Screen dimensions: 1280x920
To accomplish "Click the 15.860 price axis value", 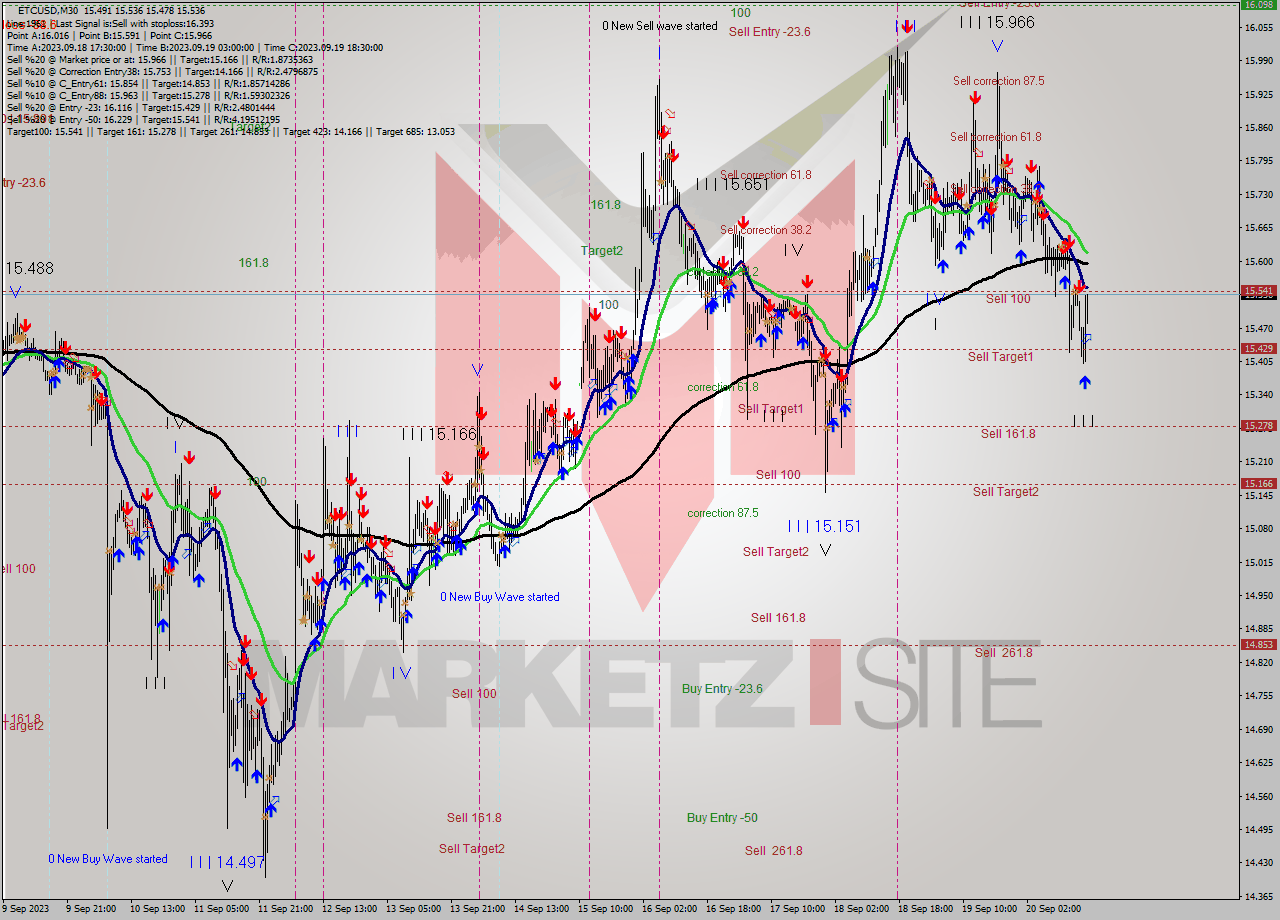I will 1258,128.
